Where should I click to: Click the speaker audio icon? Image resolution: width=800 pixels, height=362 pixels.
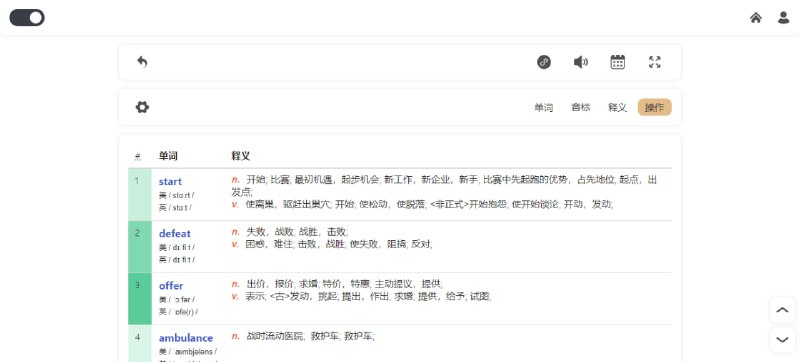coord(581,62)
